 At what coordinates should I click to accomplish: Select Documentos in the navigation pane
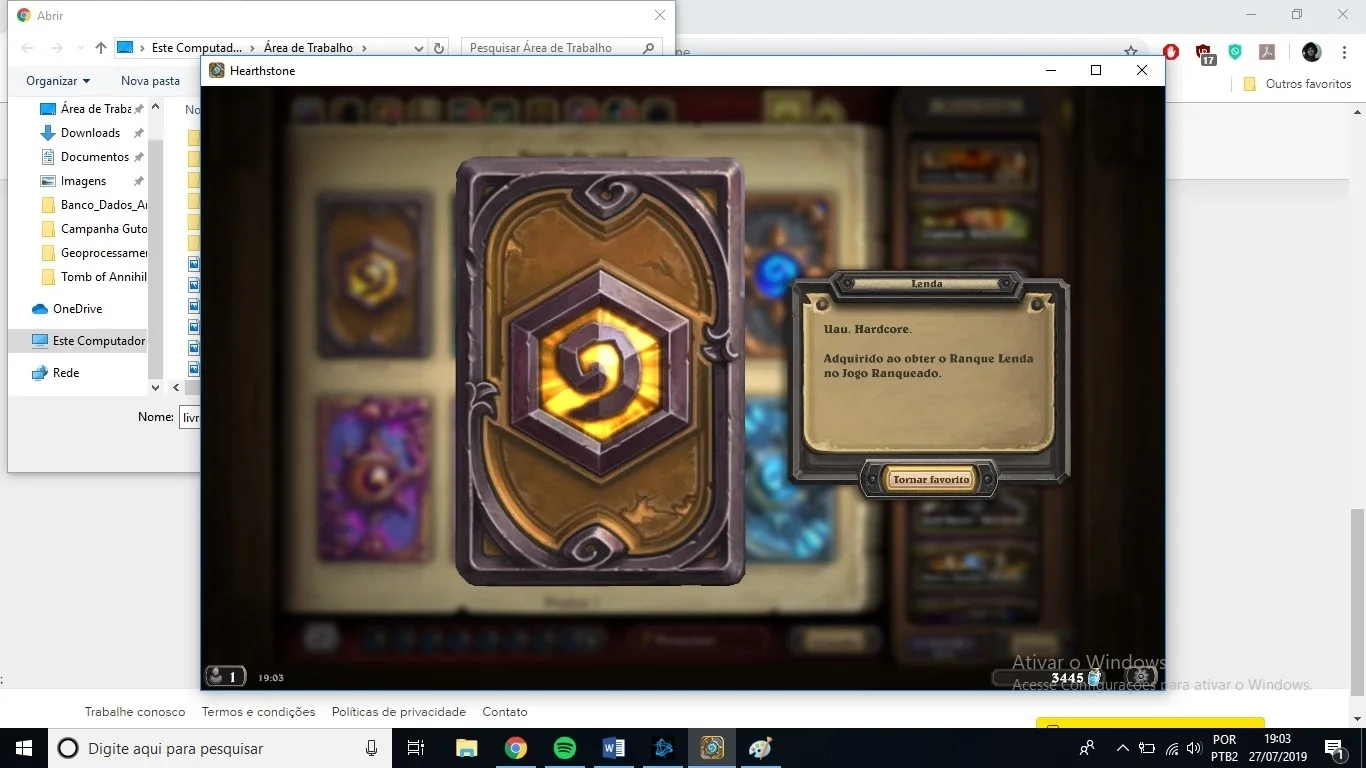click(92, 157)
